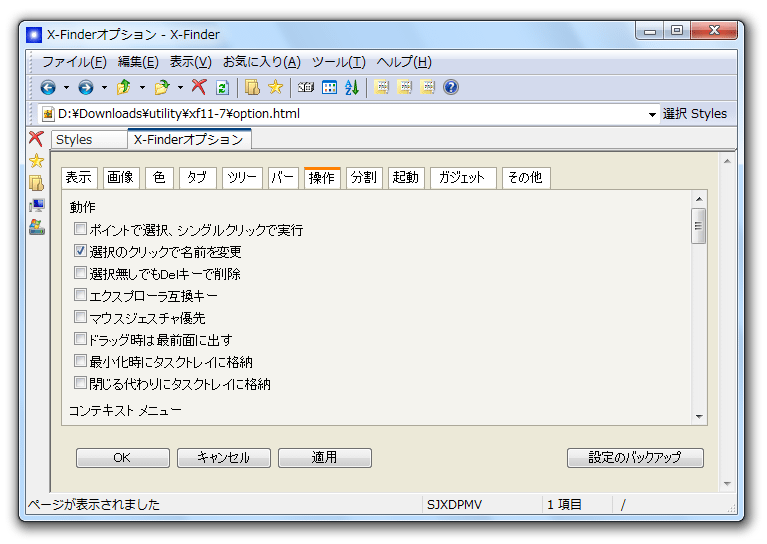
Task: Open help with the blue question mark icon
Action: pos(451,87)
